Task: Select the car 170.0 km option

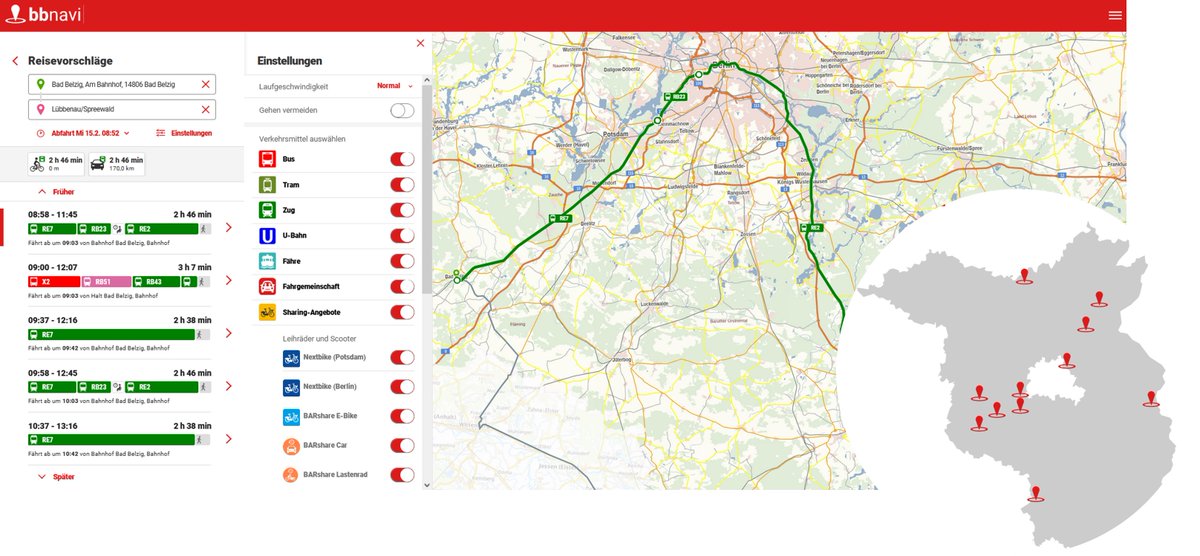Action: tap(117, 164)
